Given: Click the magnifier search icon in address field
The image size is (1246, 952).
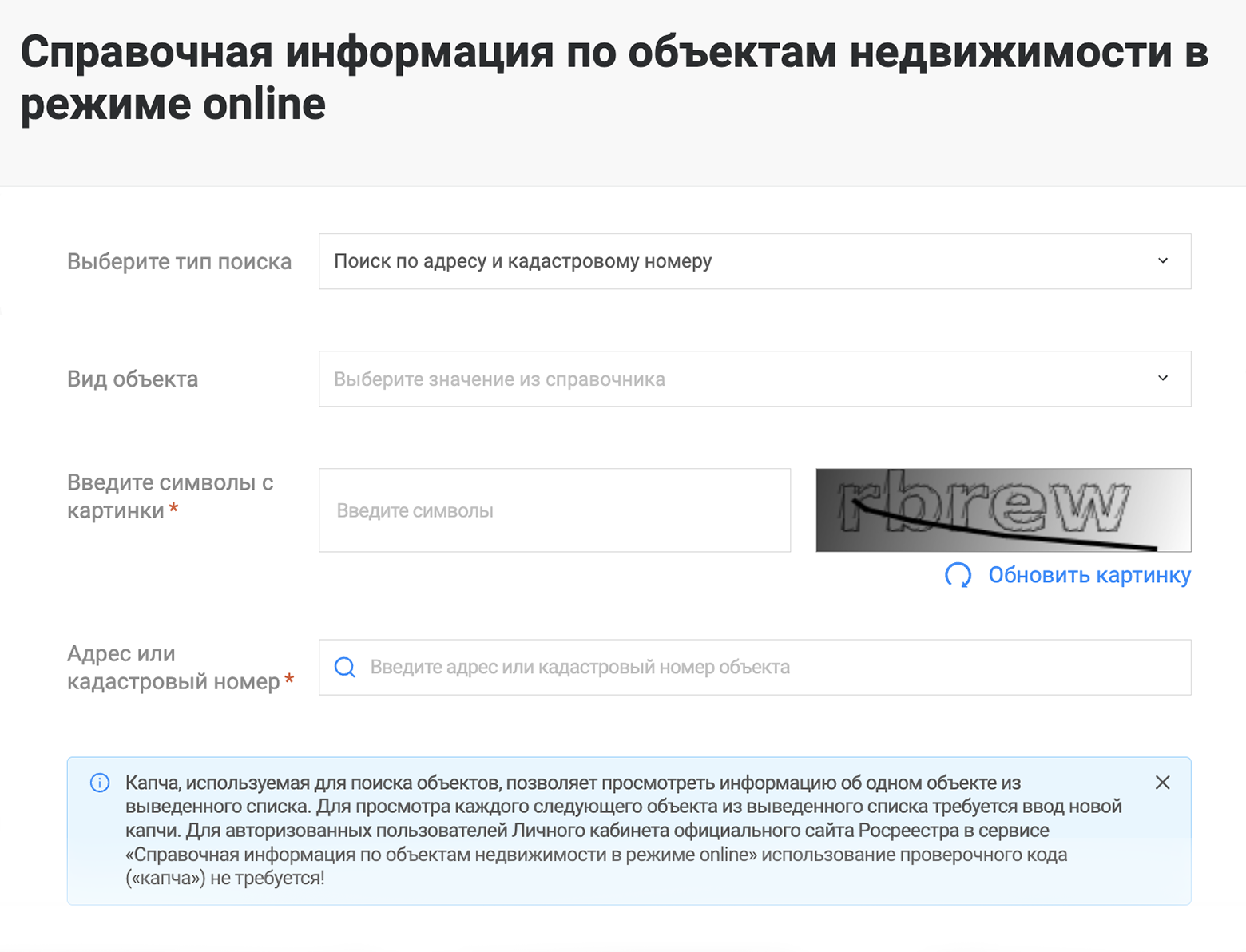Looking at the screenshot, I should click(x=345, y=667).
